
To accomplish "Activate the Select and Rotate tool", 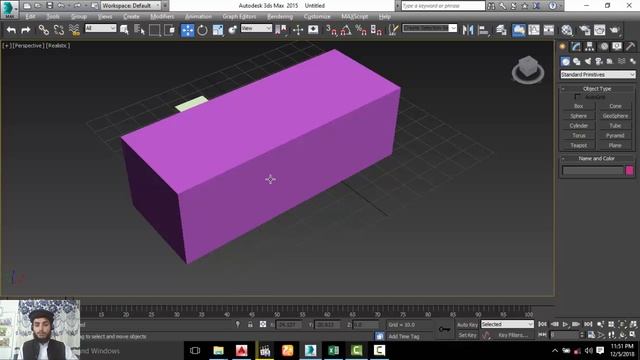I will (202, 30).
